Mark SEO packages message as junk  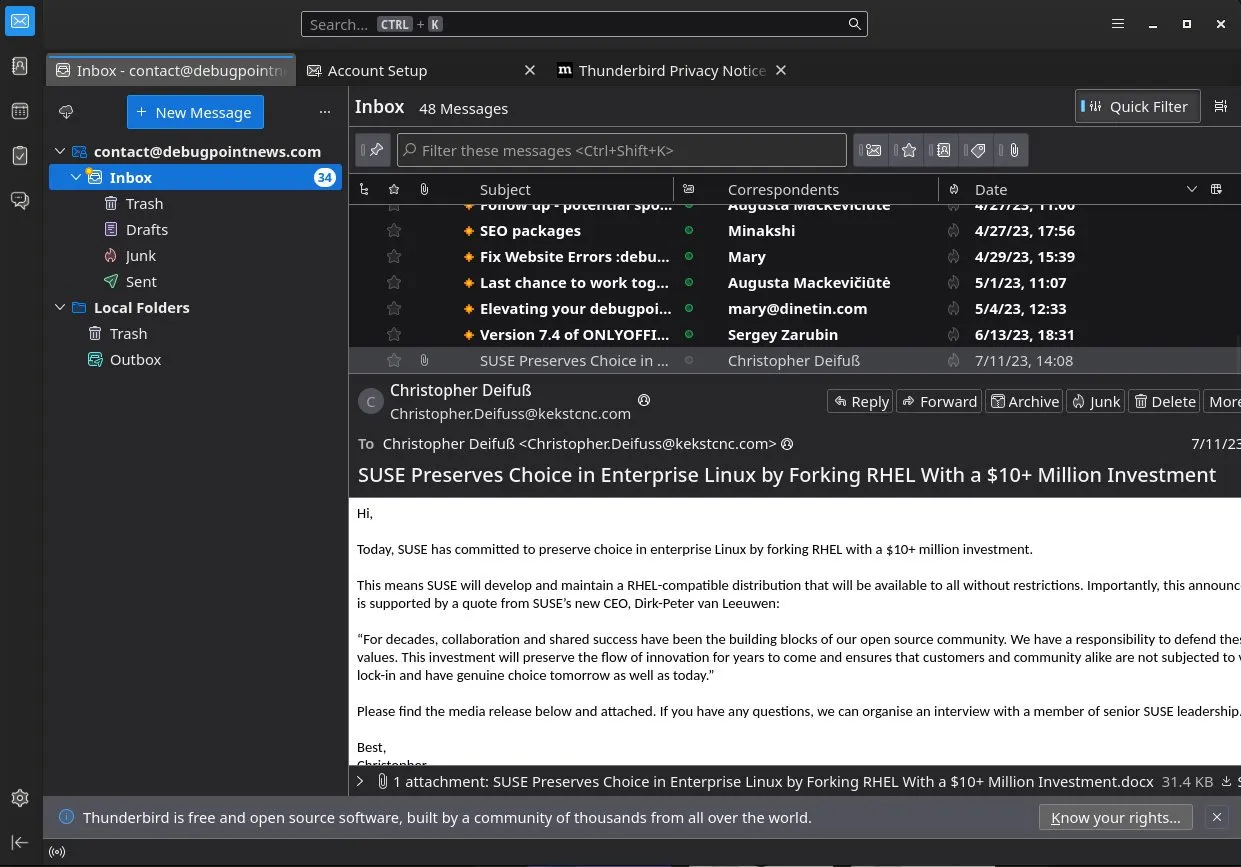(954, 231)
